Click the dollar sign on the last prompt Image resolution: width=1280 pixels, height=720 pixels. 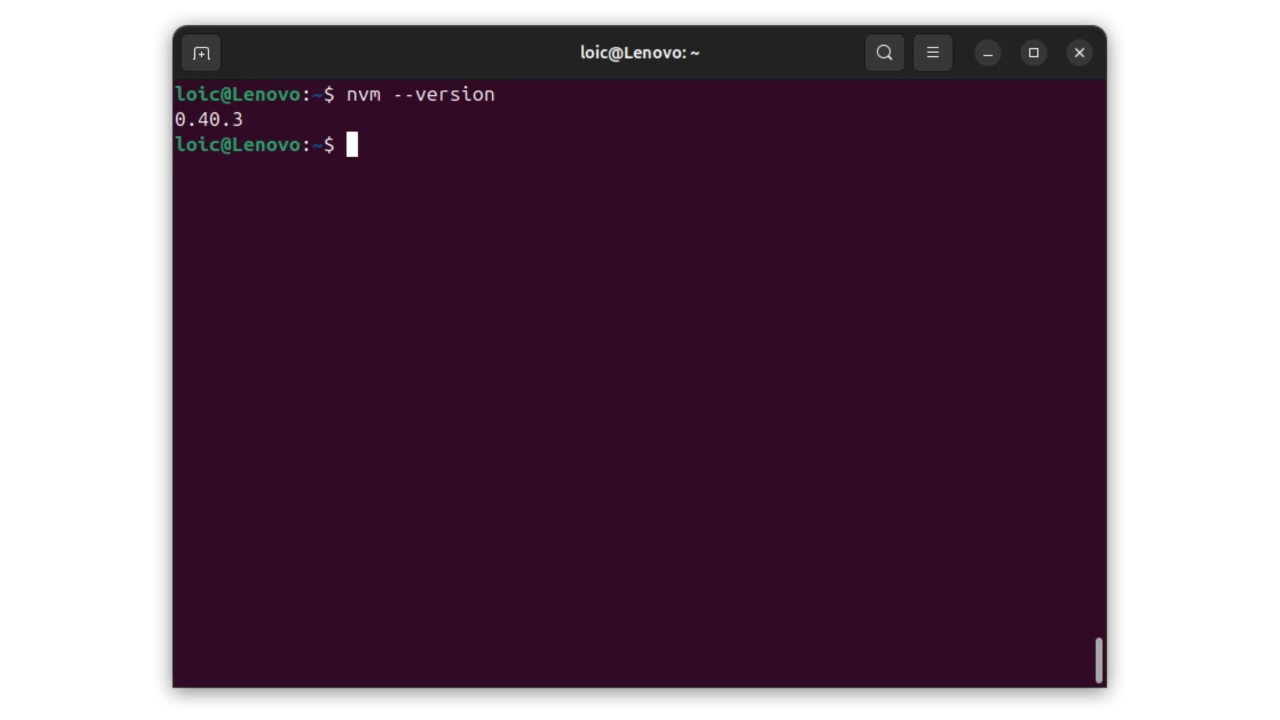(x=329, y=145)
